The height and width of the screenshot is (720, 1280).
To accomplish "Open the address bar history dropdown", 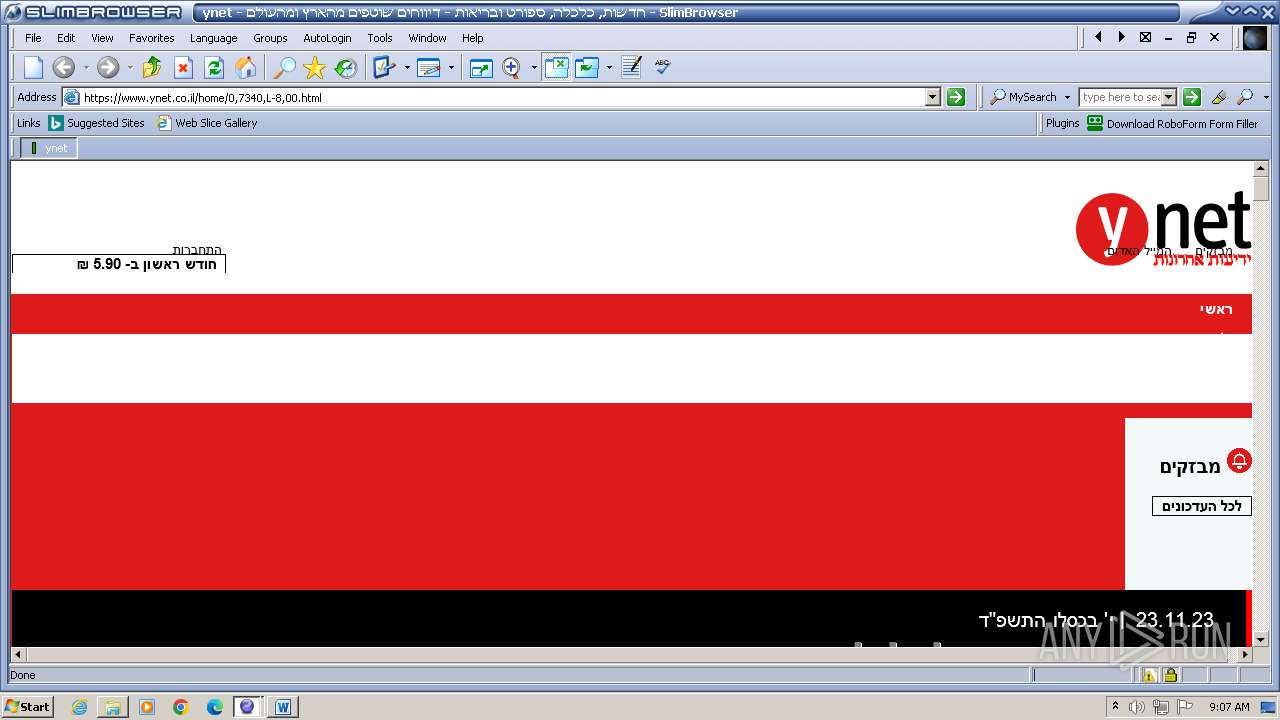I will (933, 97).
